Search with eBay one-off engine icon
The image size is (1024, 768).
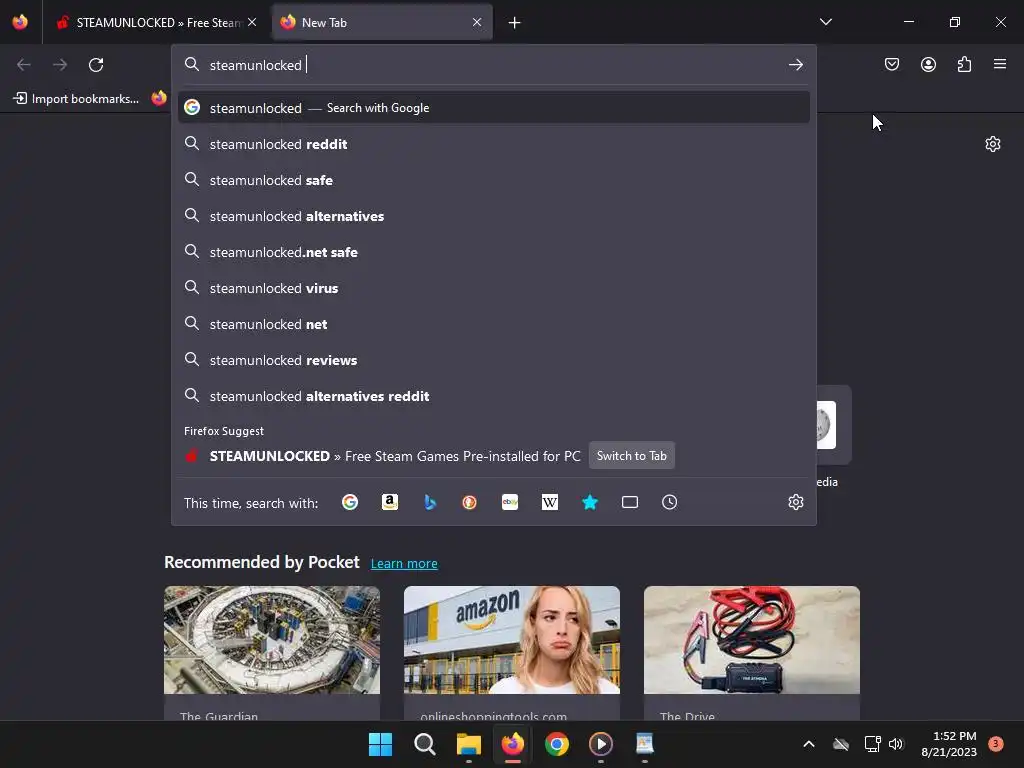tap(510, 502)
